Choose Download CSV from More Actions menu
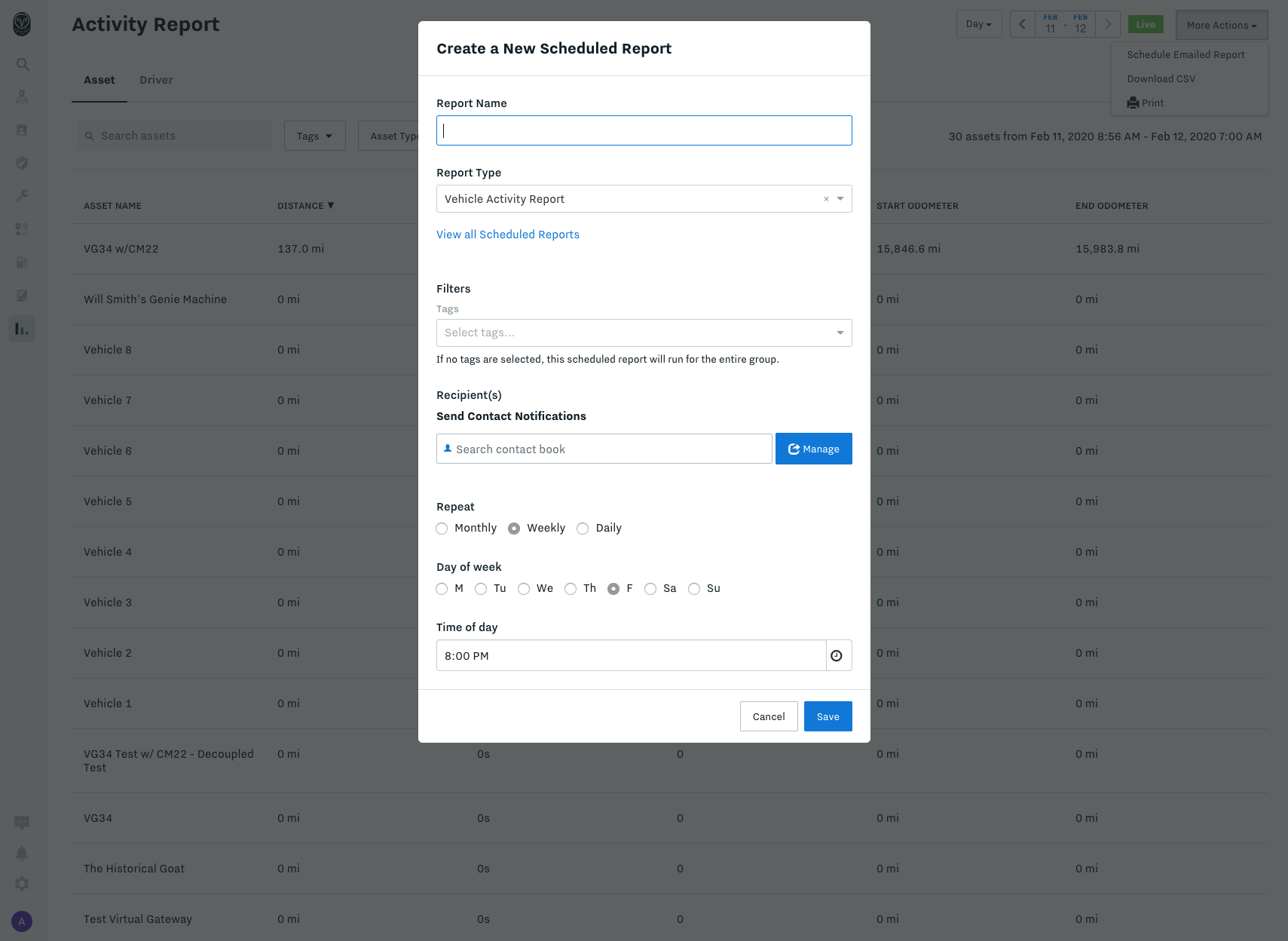1288x941 pixels. point(1161,78)
